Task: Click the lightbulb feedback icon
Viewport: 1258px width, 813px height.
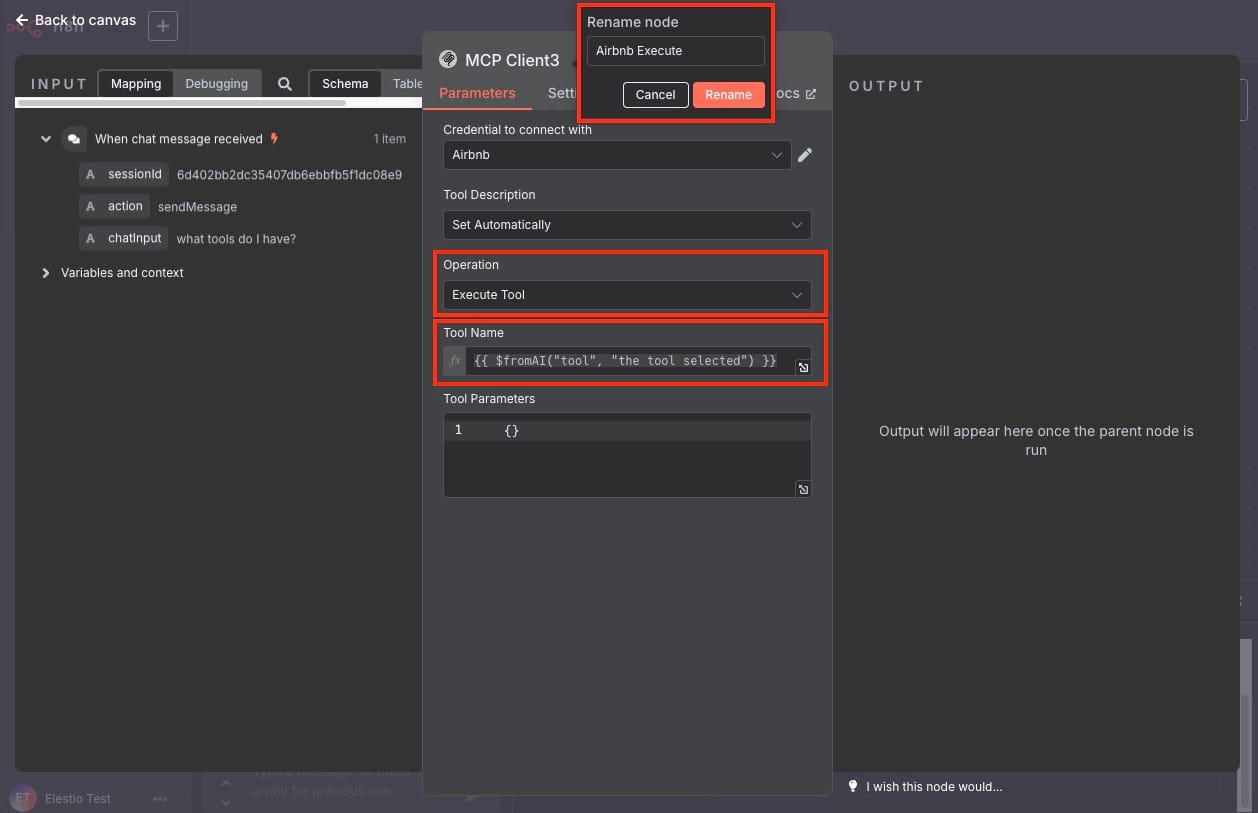Action: click(853, 786)
